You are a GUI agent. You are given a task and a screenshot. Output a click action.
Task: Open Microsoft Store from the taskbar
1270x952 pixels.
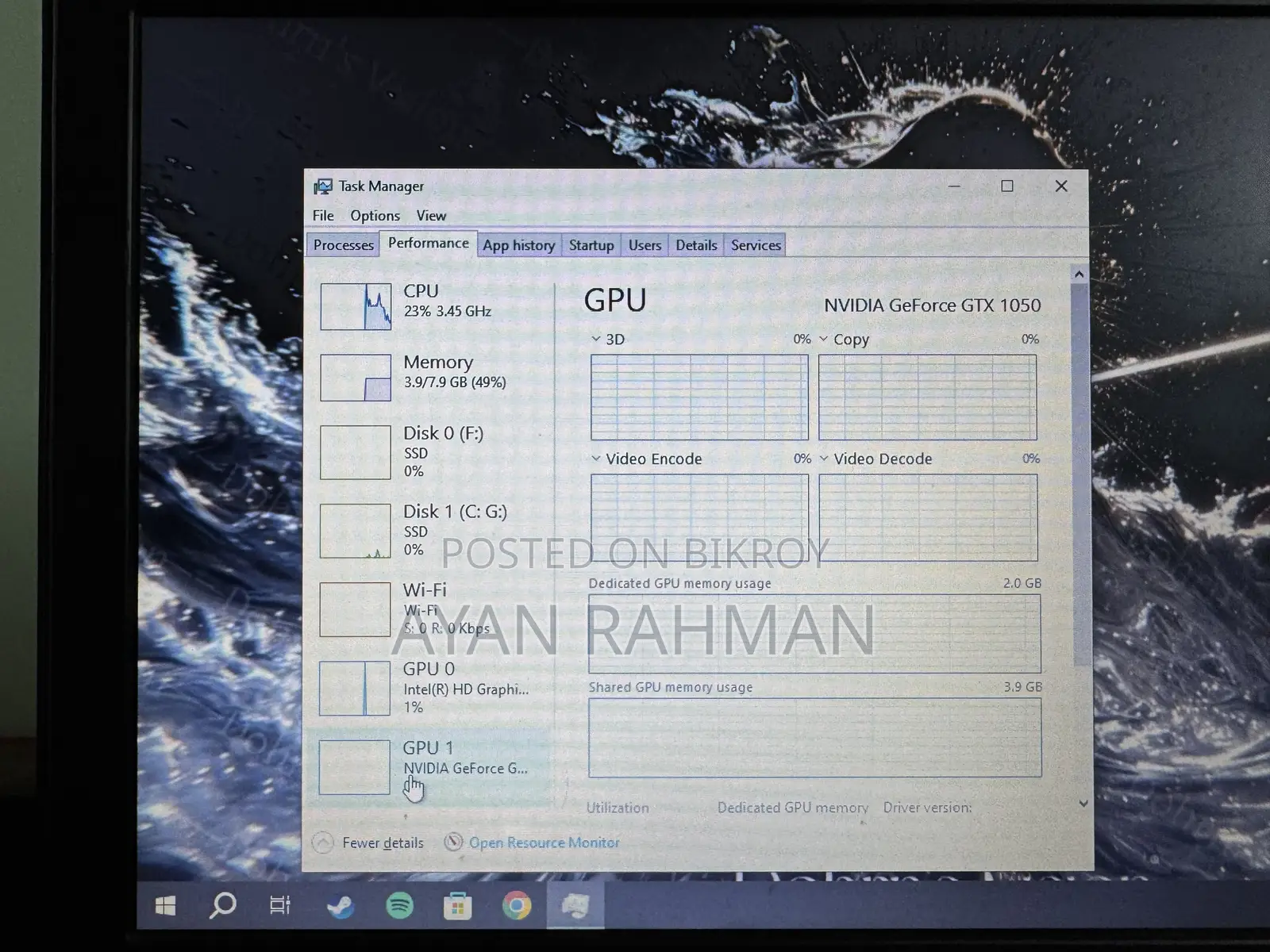pyautogui.click(x=457, y=906)
